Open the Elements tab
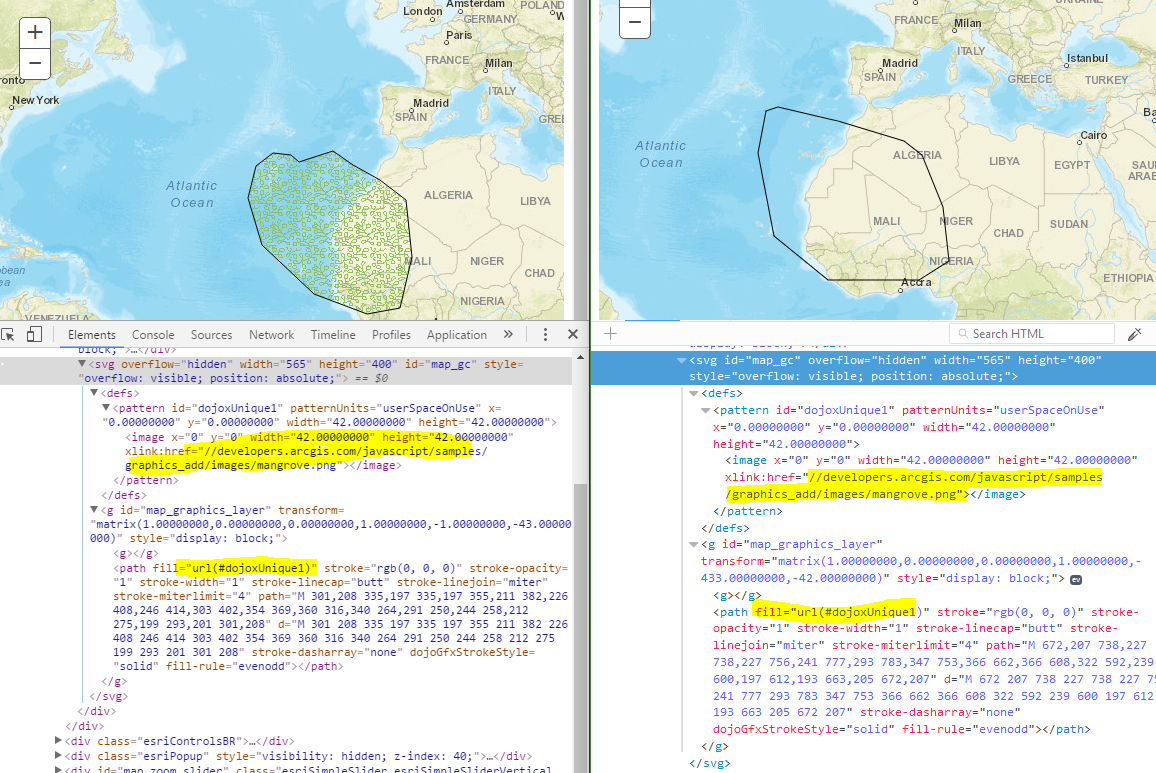 point(91,335)
